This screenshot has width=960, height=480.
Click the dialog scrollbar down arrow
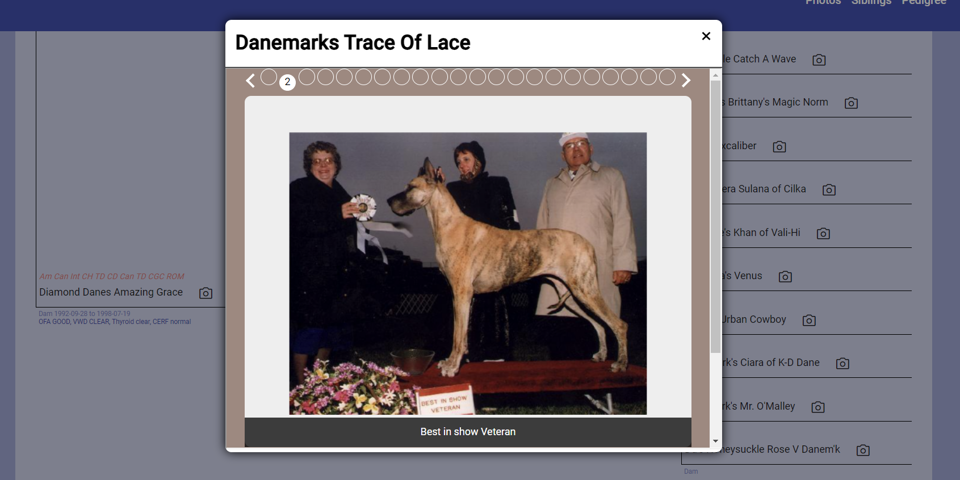click(x=716, y=441)
